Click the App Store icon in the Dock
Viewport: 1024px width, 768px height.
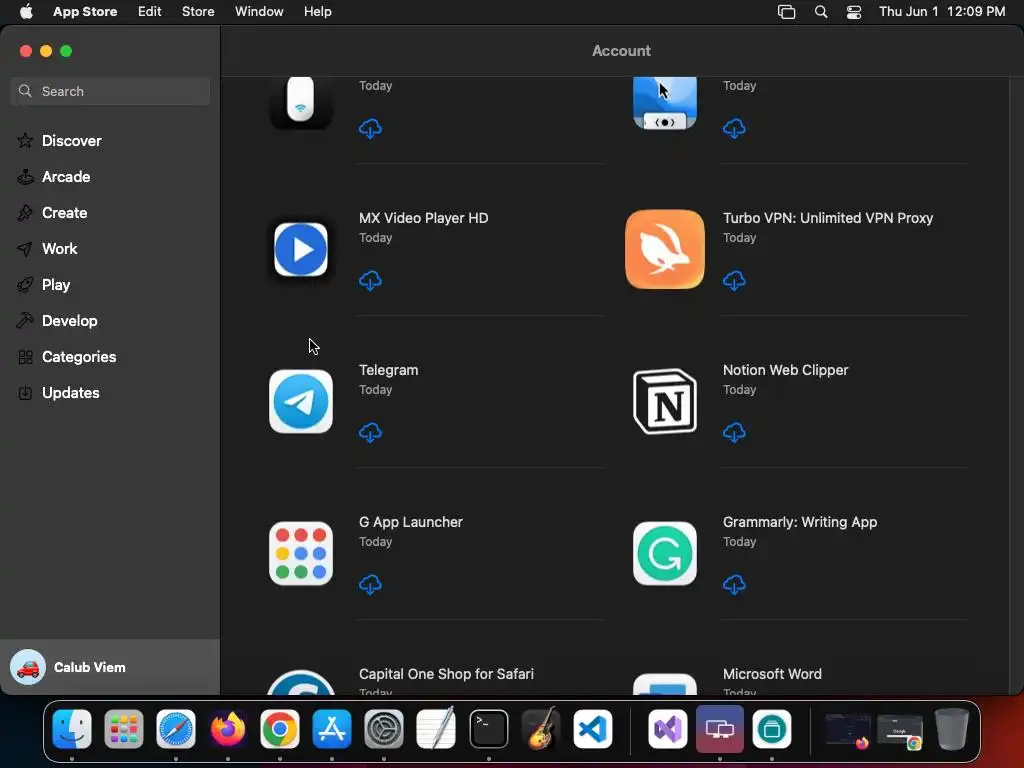[332, 729]
